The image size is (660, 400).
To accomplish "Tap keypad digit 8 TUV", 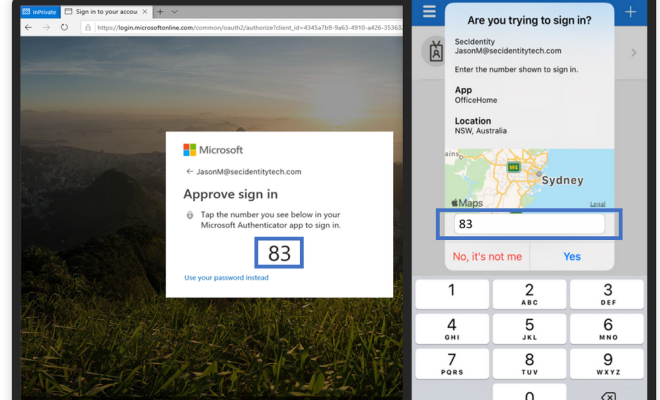I will tap(529, 364).
